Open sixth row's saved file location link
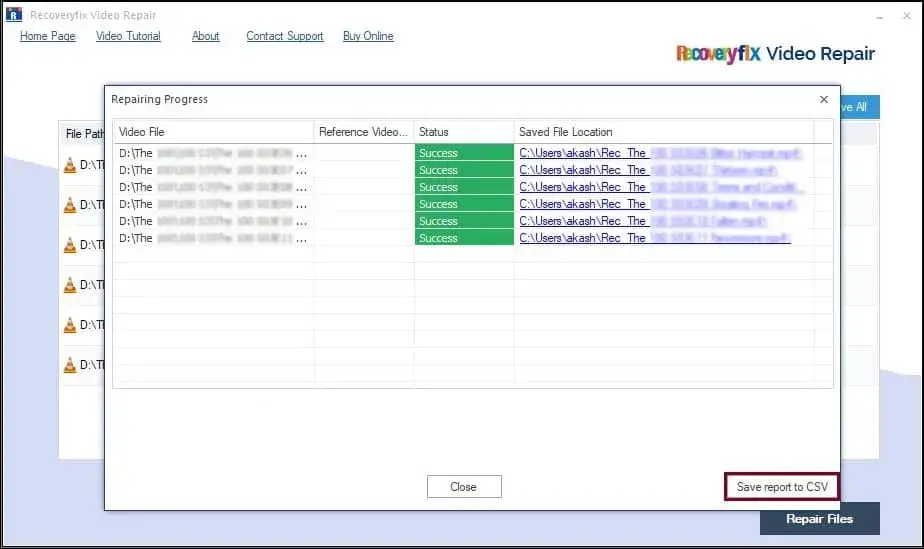 click(x=655, y=239)
